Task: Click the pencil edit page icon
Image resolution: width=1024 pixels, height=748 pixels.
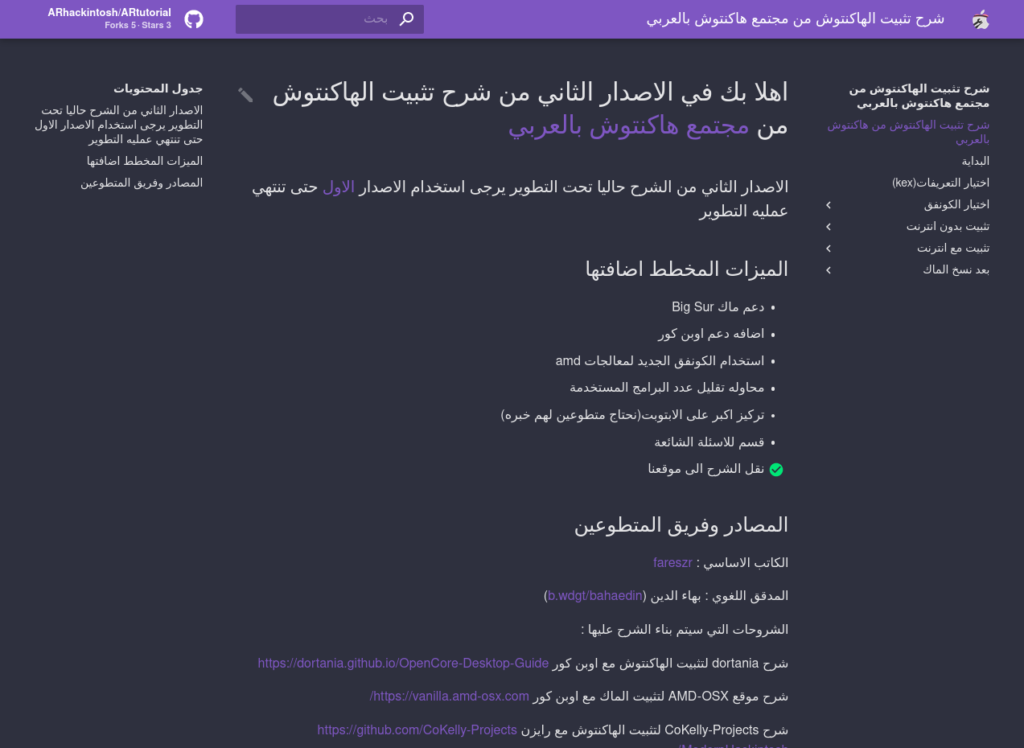Action: [246, 95]
